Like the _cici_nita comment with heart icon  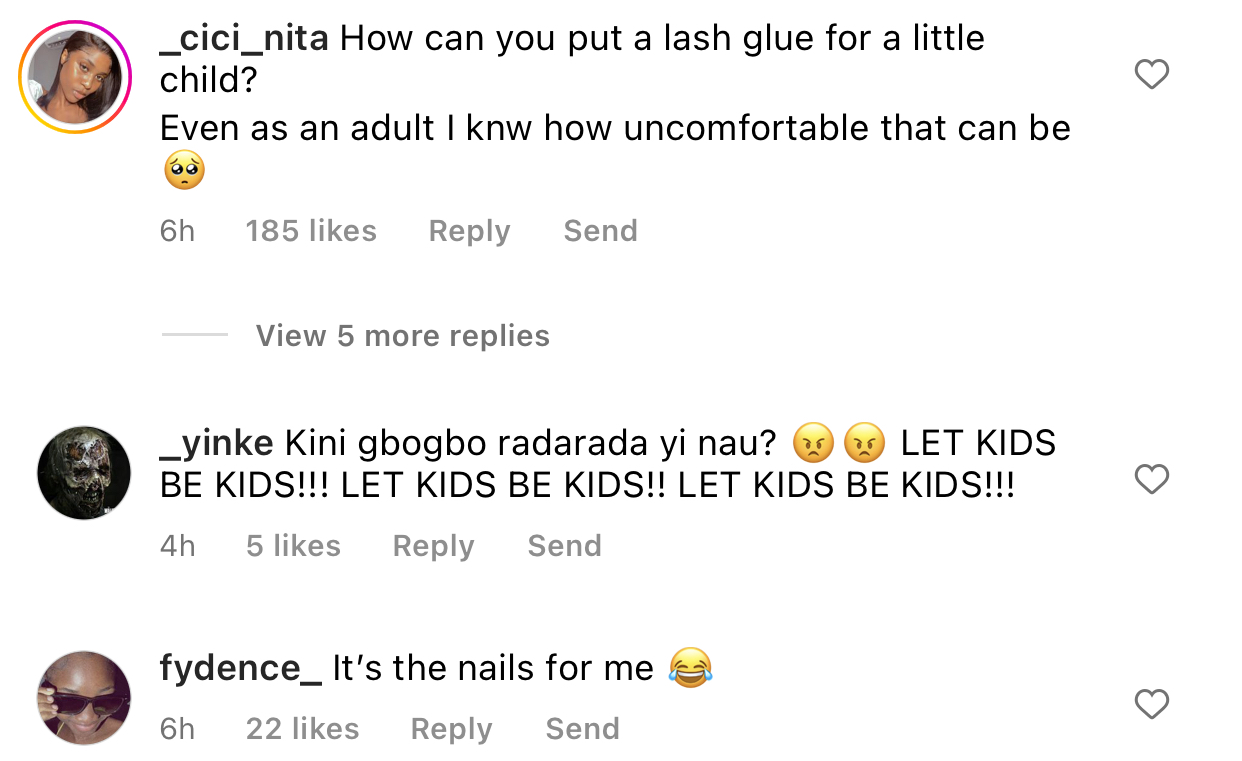click(1152, 74)
